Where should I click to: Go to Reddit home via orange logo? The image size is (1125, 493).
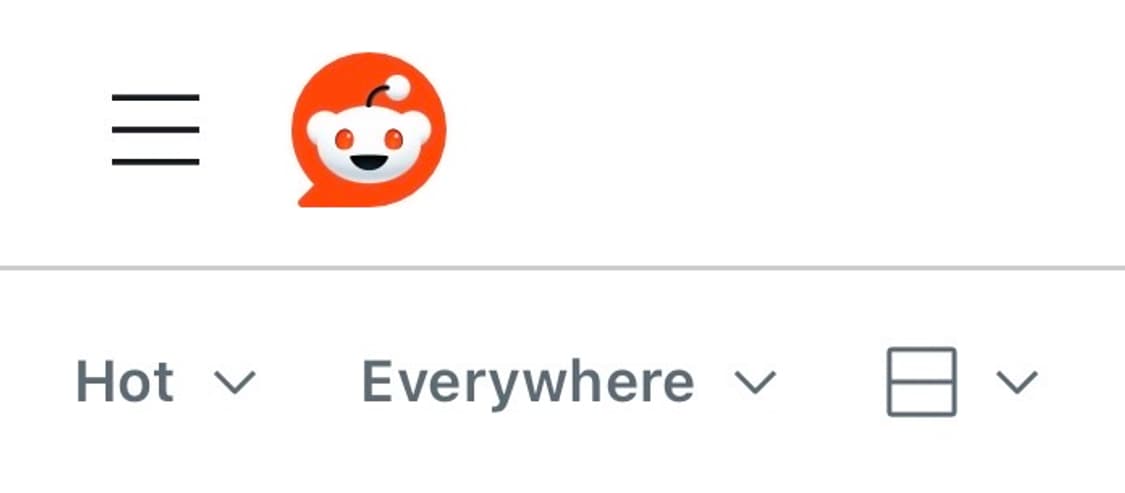[x=369, y=130]
